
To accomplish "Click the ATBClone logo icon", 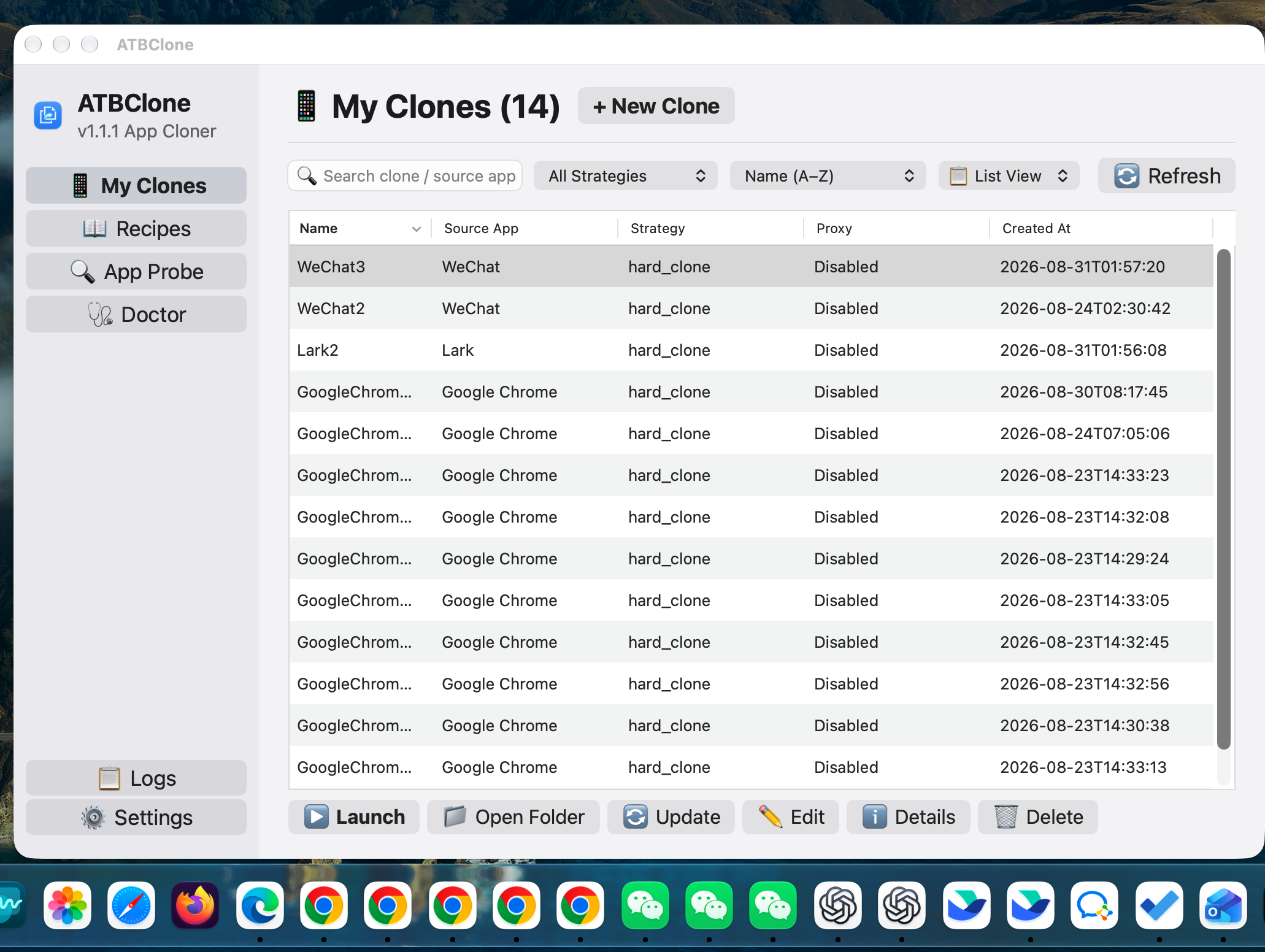I will click(x=48, y=115).
